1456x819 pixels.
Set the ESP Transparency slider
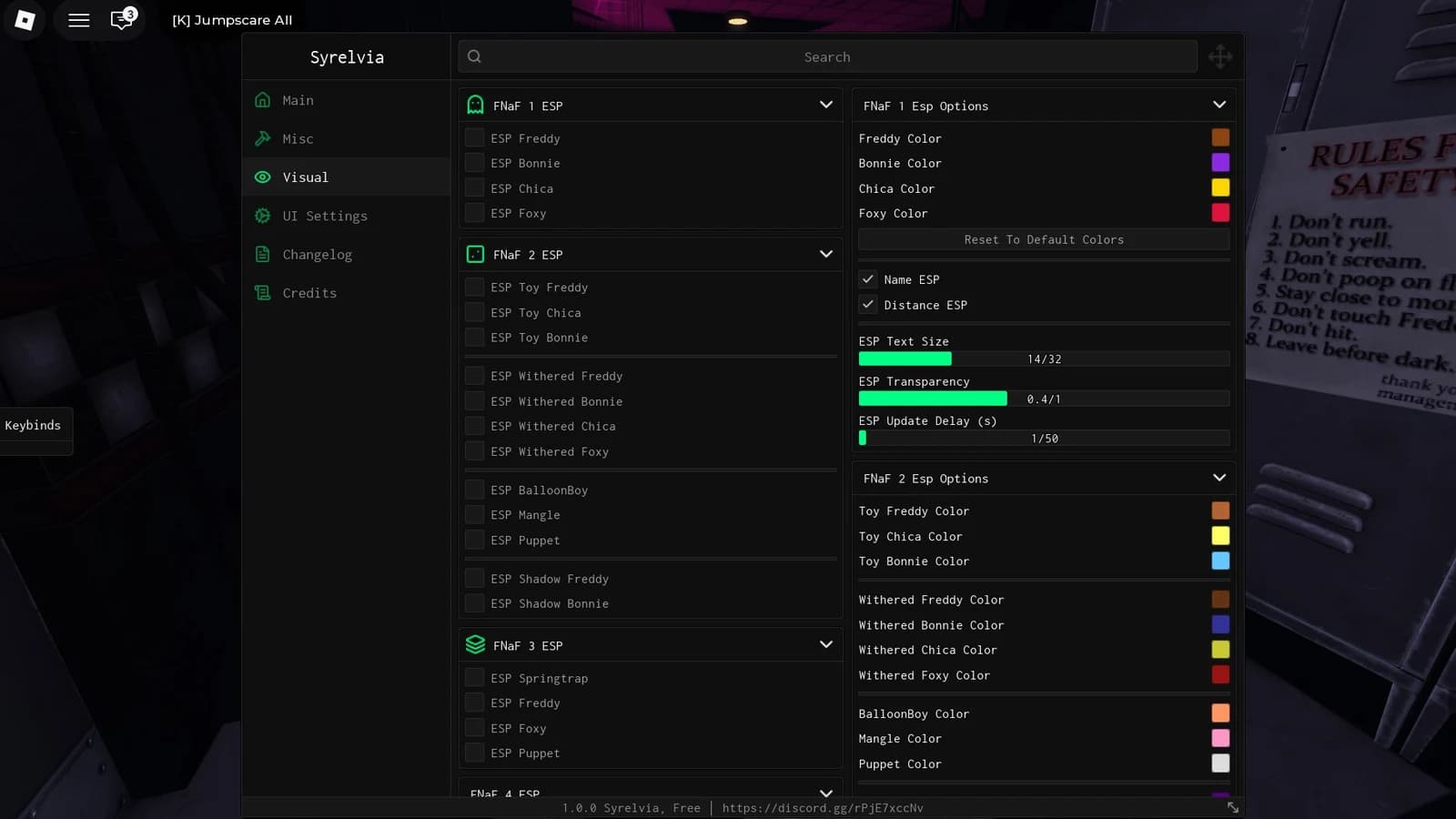pos(1044,399)
